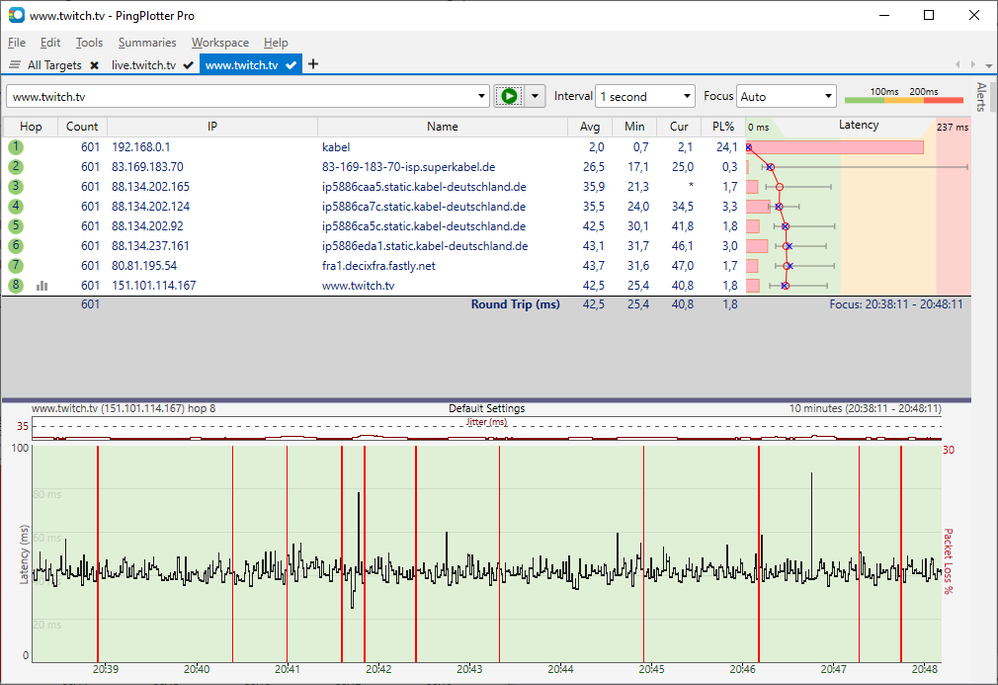The image size is (998, 685).
Task: Open the Help menu
Action: [276, 43]
